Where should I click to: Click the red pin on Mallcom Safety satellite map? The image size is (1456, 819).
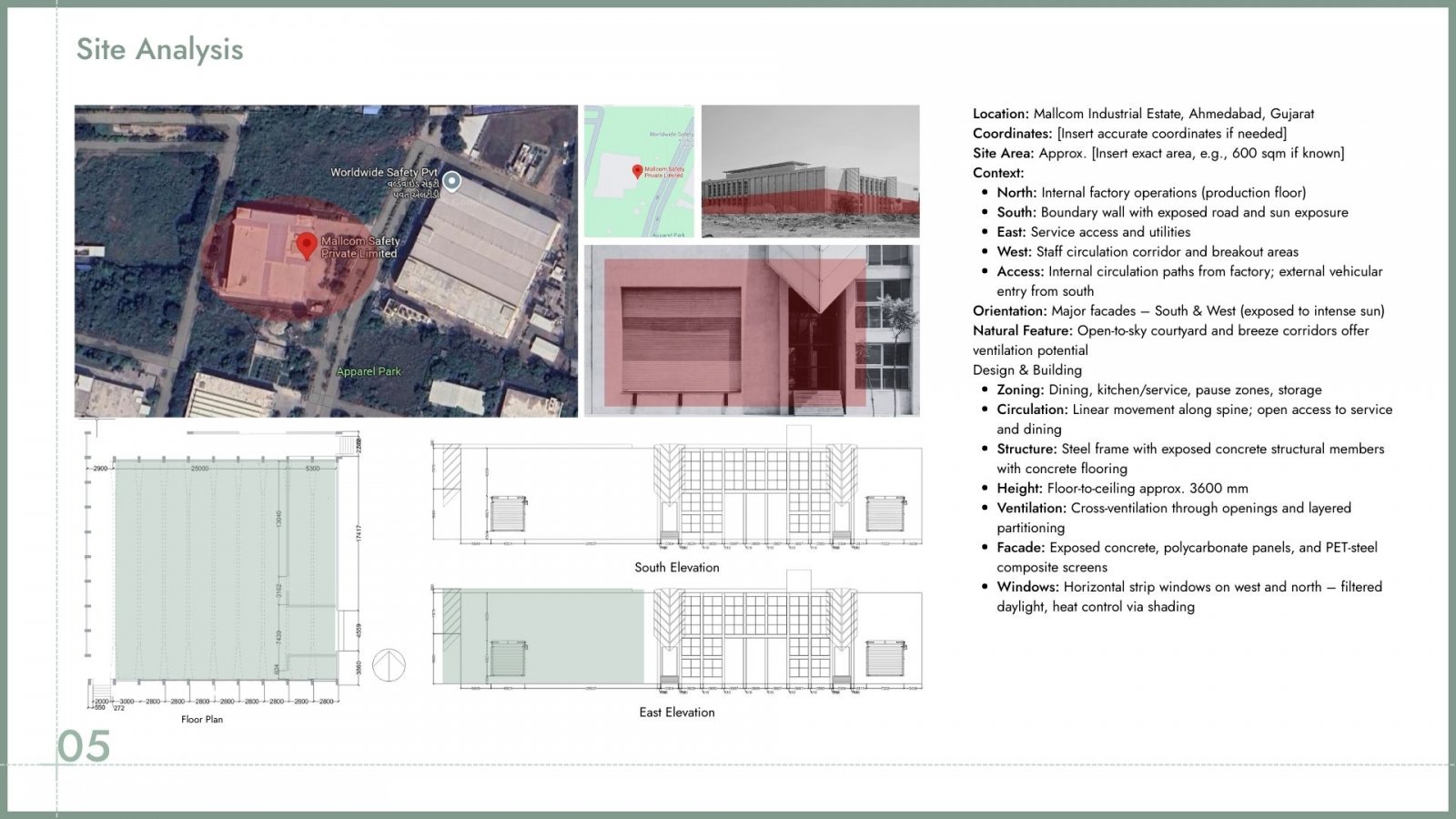pos(307,246)
